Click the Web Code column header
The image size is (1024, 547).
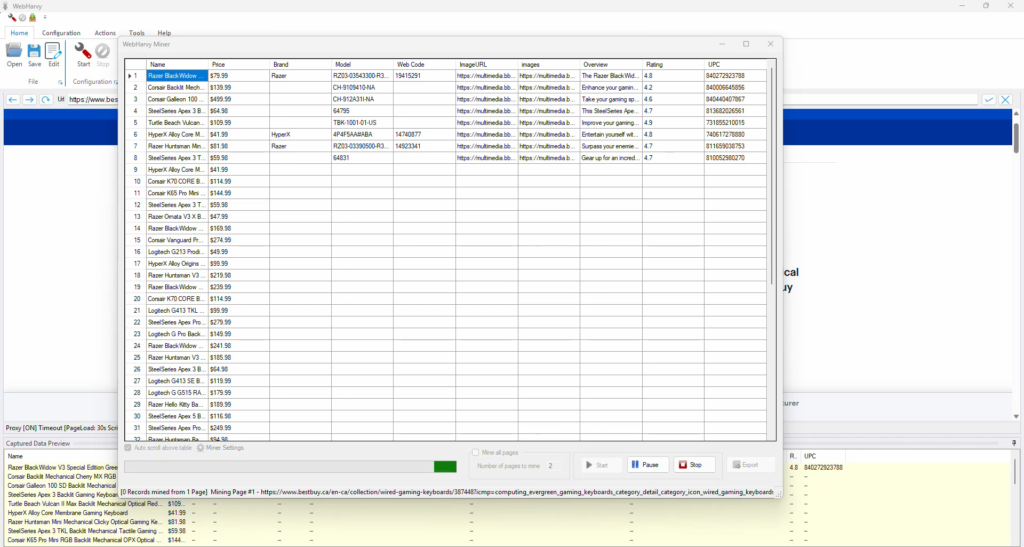coord(424,65)
